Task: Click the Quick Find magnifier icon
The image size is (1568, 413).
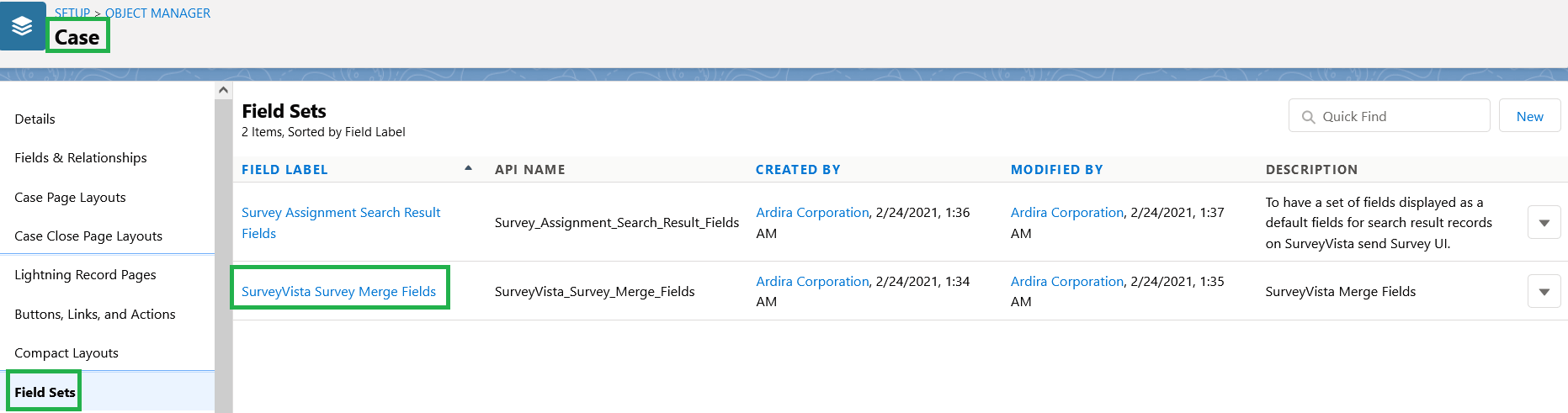Action: (x=1308, y=117)
